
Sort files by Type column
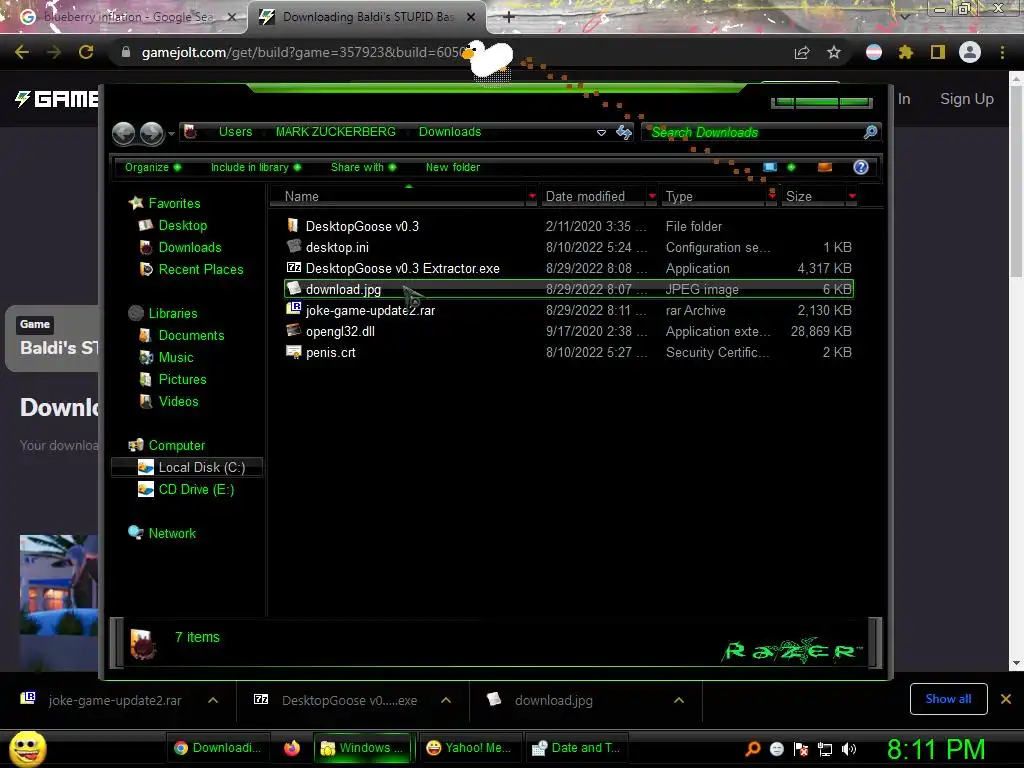pyautogui.click(x=679, y=197)
